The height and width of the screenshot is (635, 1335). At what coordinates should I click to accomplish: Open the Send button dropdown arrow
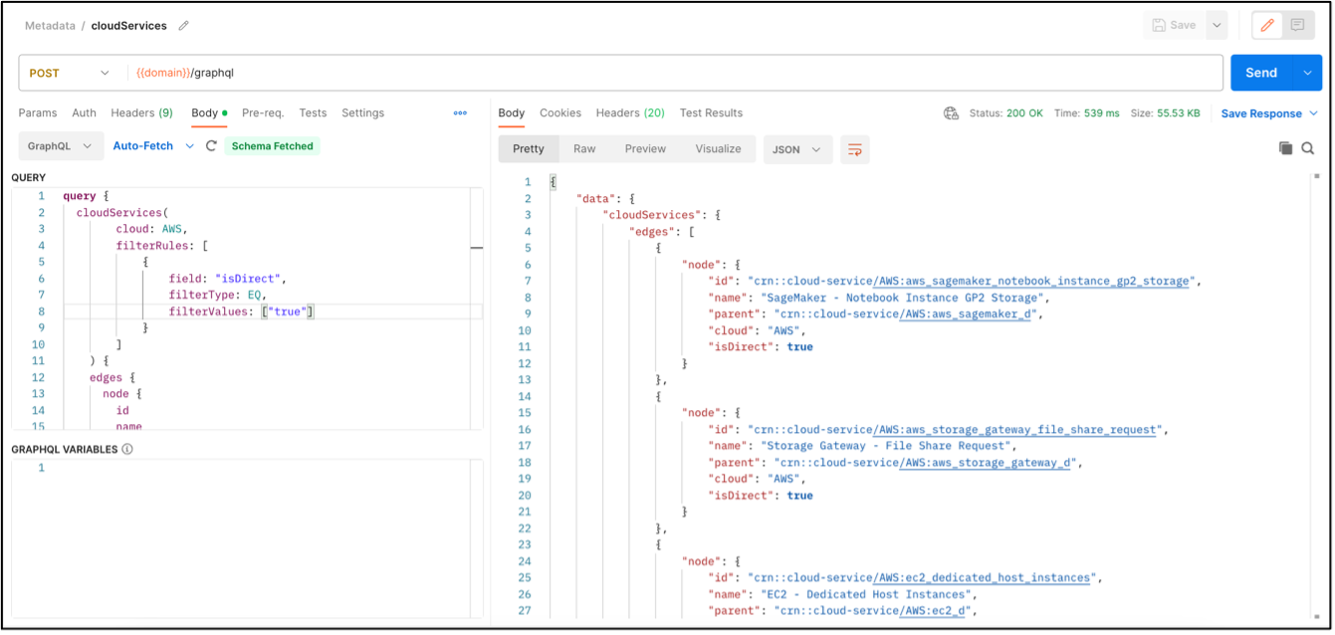pyautogui.click(x=1308, y=73)
